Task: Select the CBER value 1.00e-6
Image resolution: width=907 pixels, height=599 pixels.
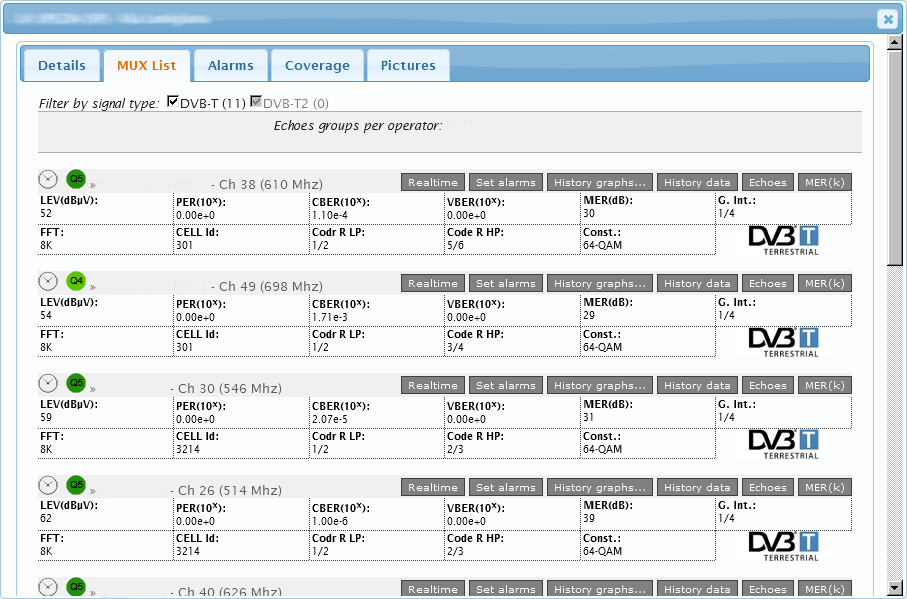Action: tap(331, 521)
